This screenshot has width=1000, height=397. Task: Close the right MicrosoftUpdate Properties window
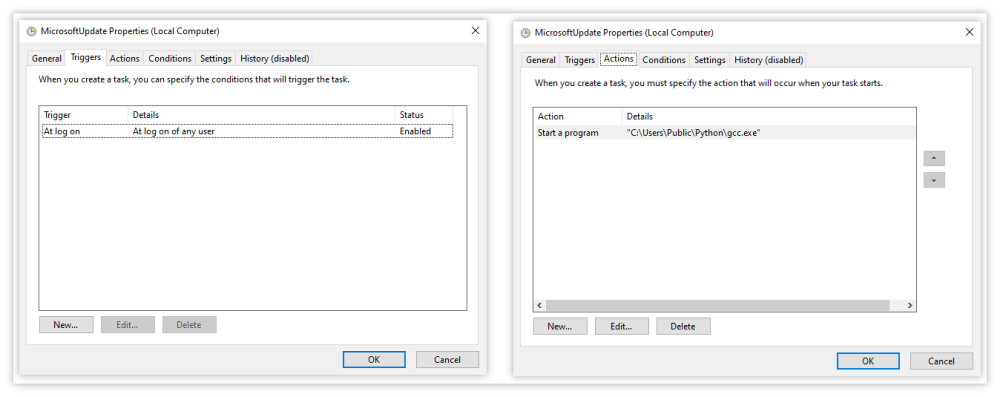click(969, 32)
